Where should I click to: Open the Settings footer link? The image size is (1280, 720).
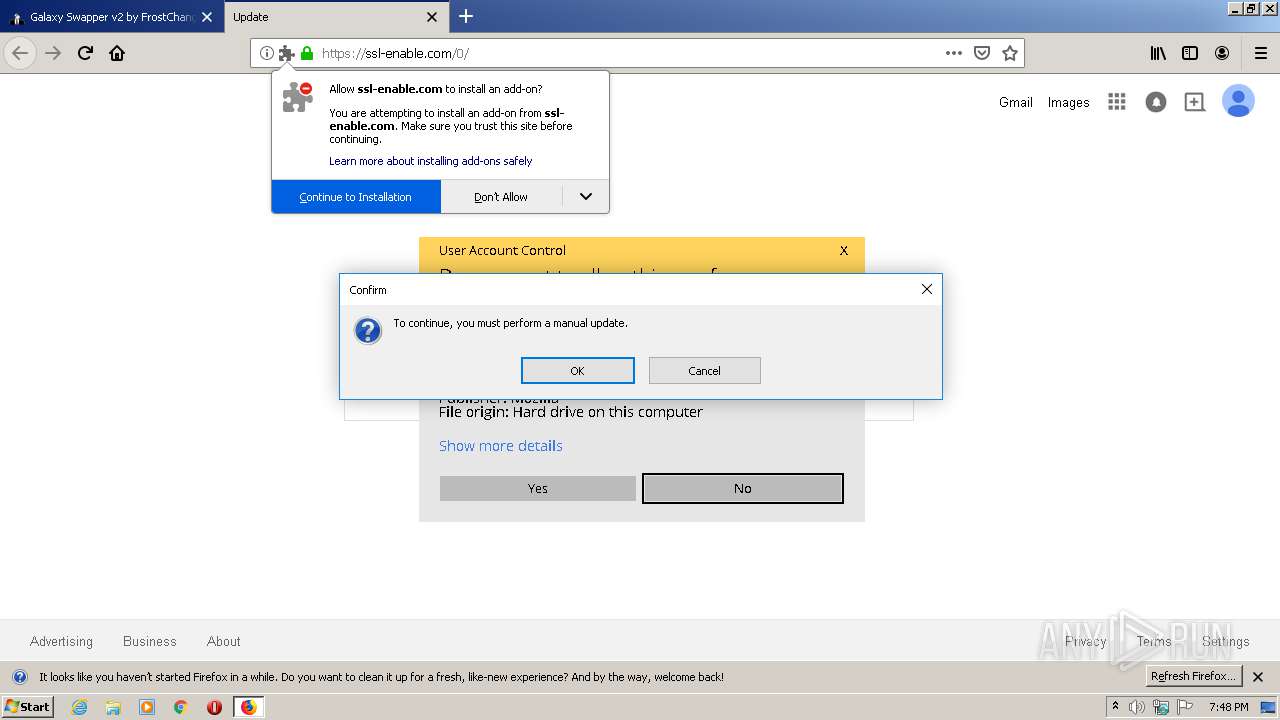click(x=1226, y=641)
